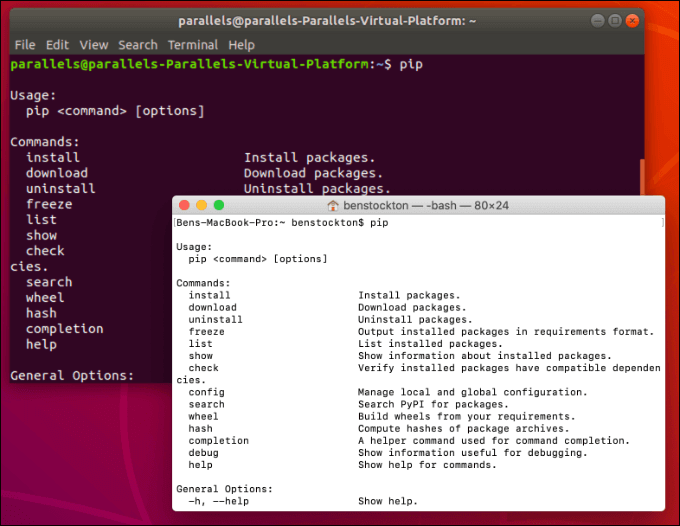Click 'list' command in Ubuntu terminal
The height and width of the screenshot is (526, 680).
pyautogui.click(x=41, y=220)
